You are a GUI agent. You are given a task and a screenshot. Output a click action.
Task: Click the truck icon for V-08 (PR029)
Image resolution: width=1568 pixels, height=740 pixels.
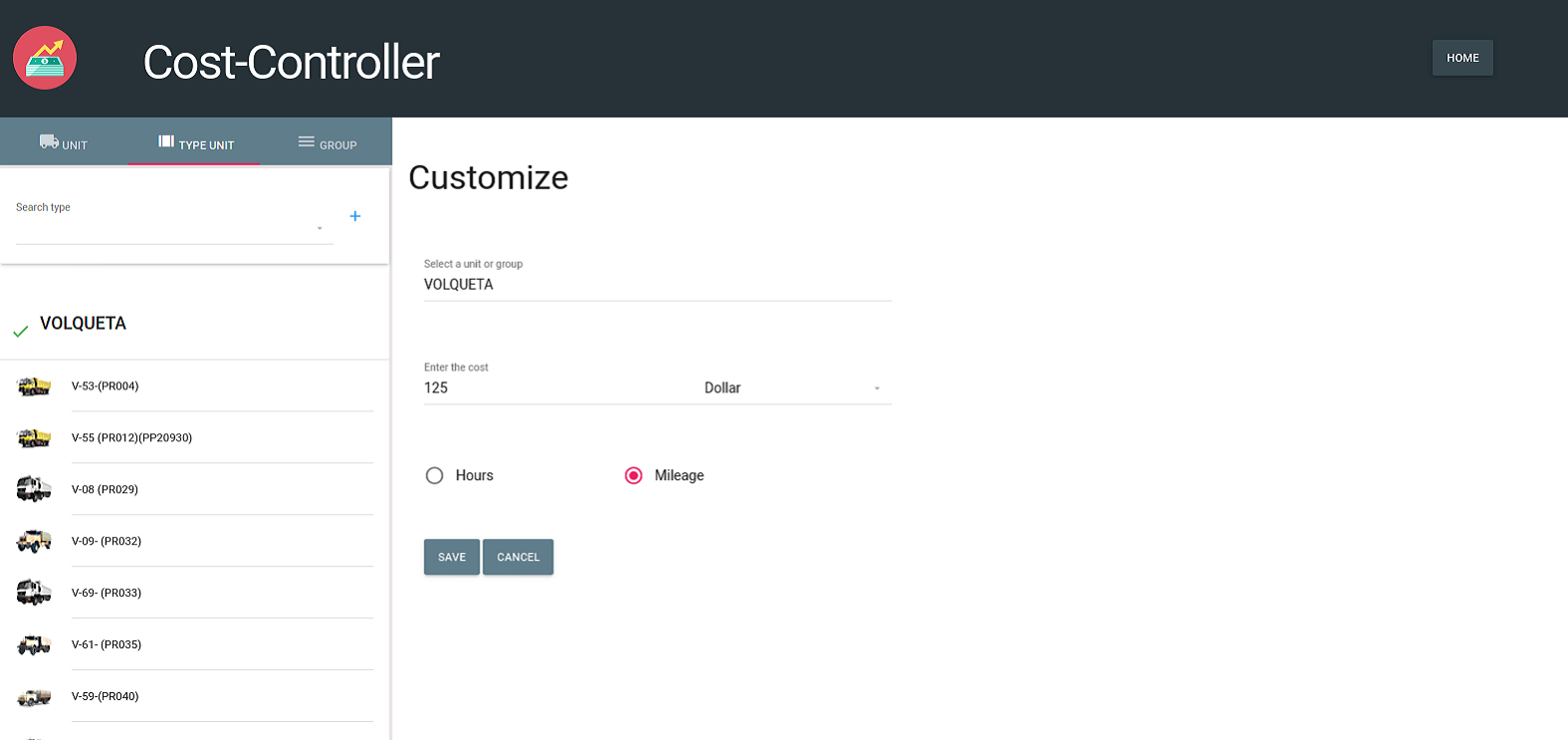[34, 489]
